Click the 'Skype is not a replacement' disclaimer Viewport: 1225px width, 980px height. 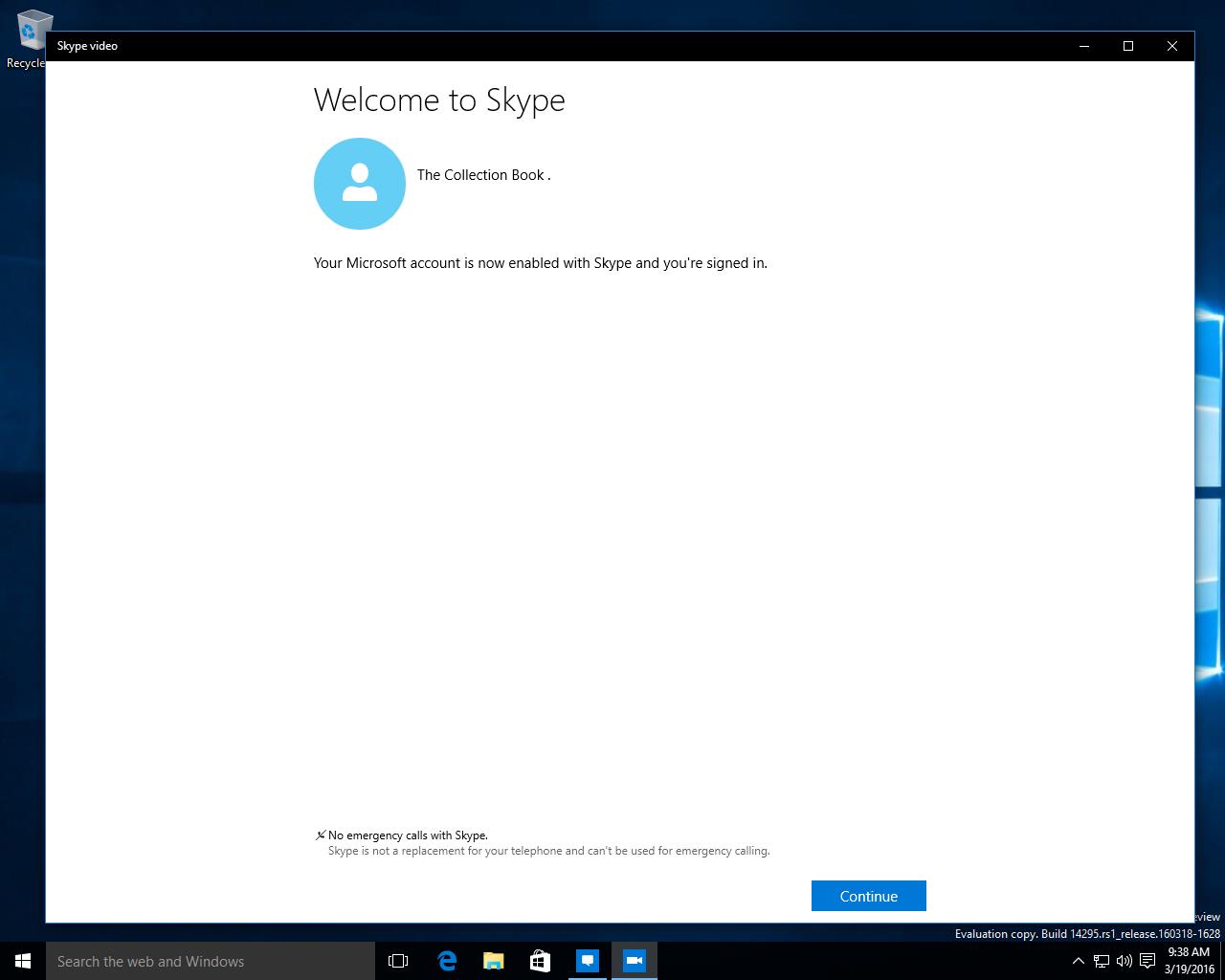click(548, 851)
